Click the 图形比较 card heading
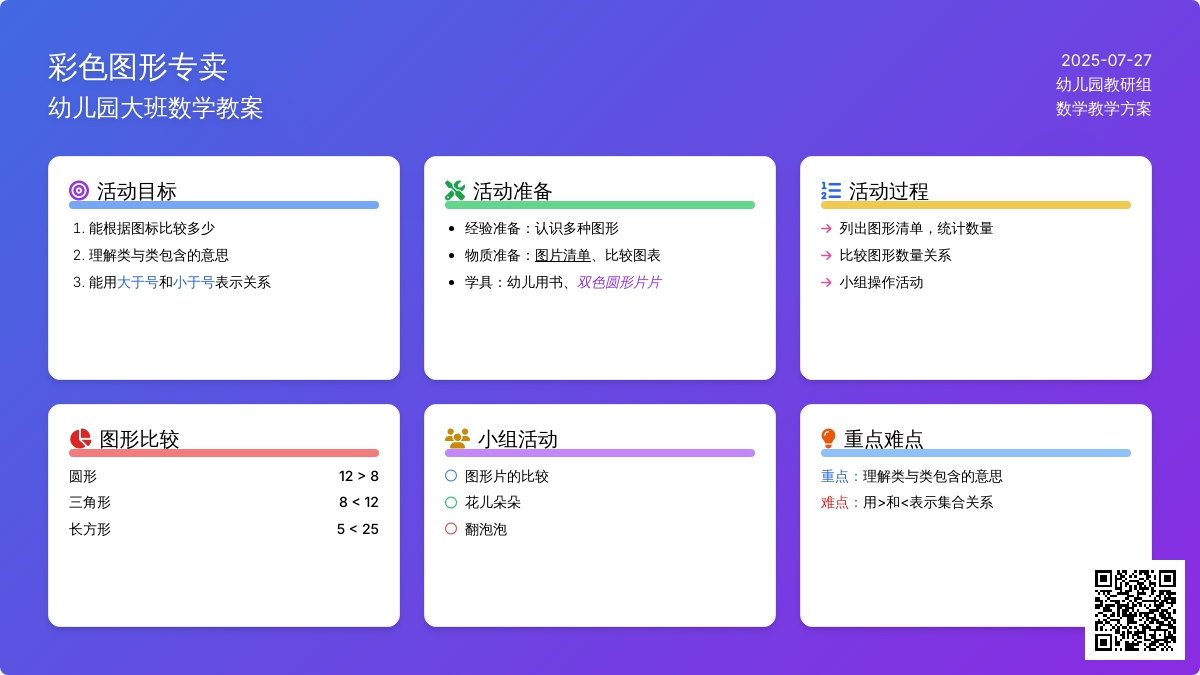1200x675 pixels. (140, 439)
